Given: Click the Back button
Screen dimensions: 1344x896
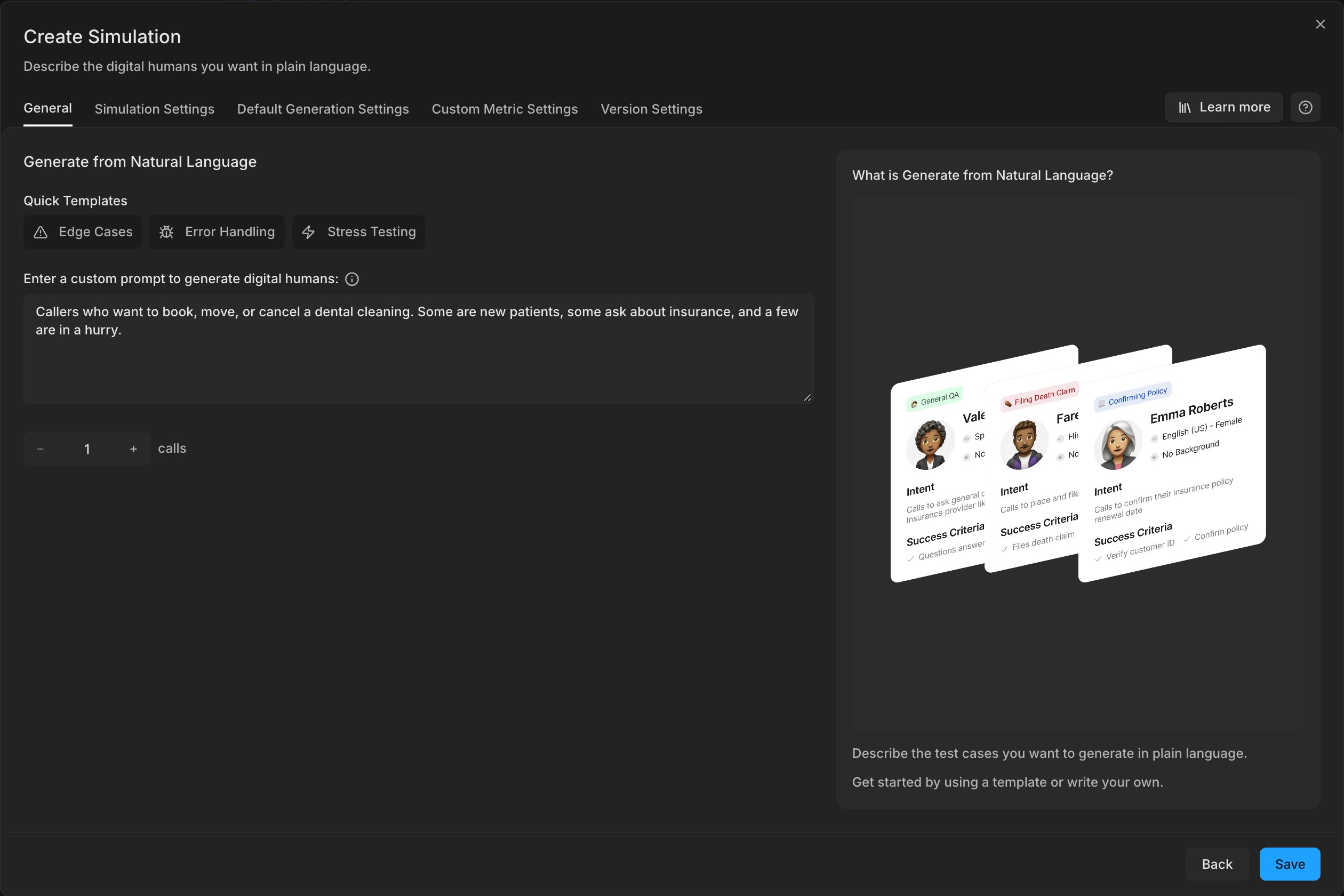Looking at the screenshot, I should pyautogui.click(x=1217, y=864).
